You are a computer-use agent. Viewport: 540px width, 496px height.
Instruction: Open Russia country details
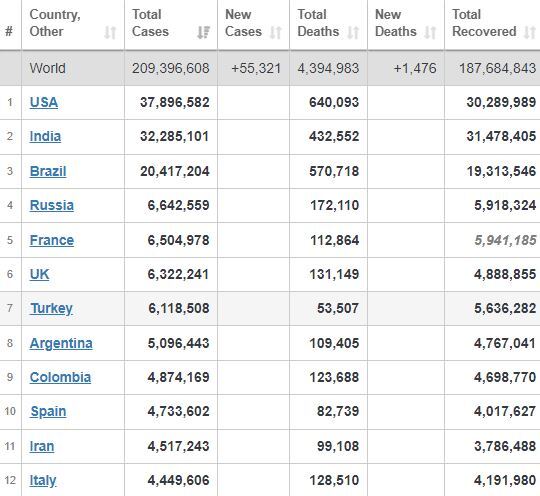pos(52,205)
